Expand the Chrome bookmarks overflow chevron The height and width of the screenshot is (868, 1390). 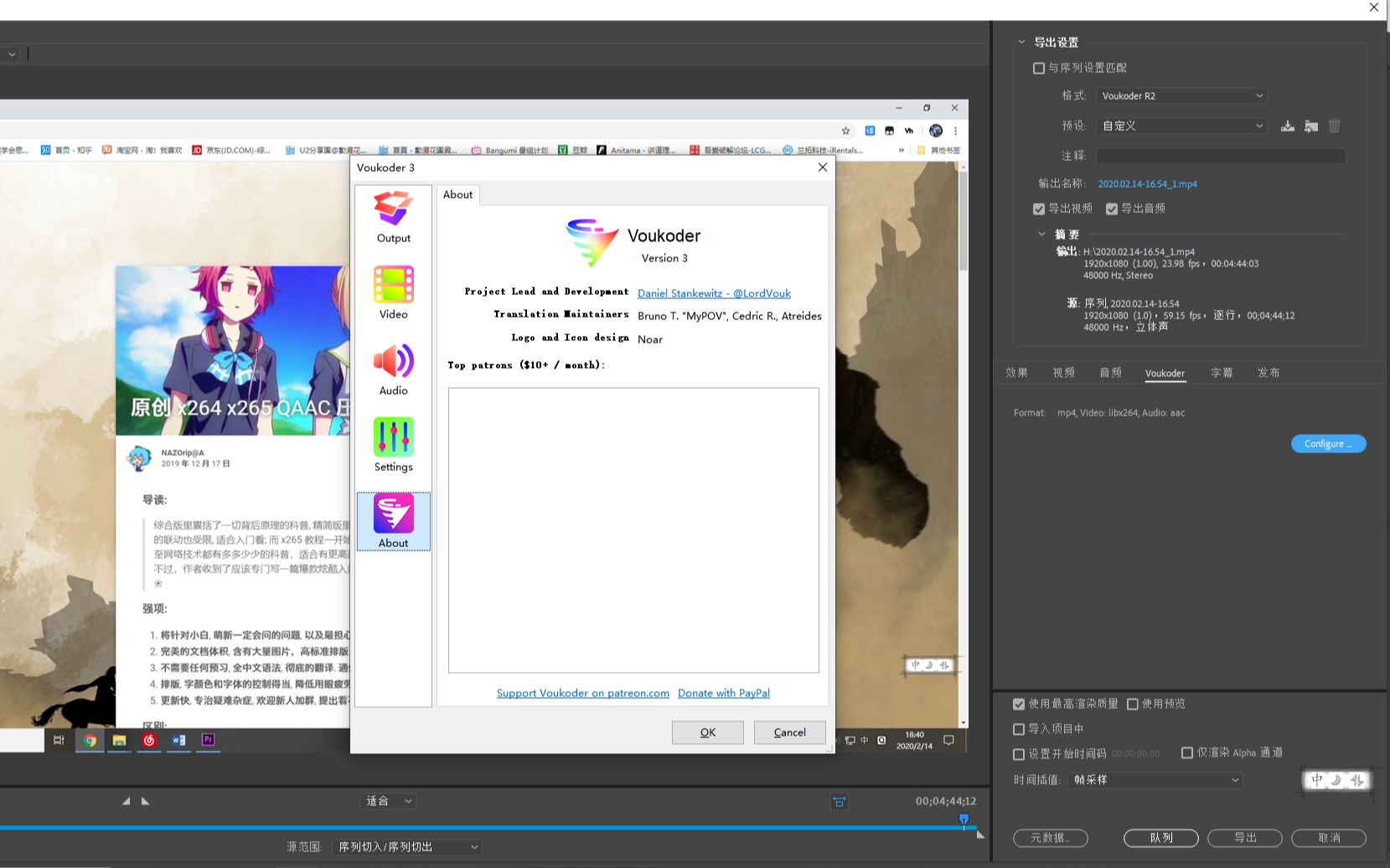pos(902,151)
